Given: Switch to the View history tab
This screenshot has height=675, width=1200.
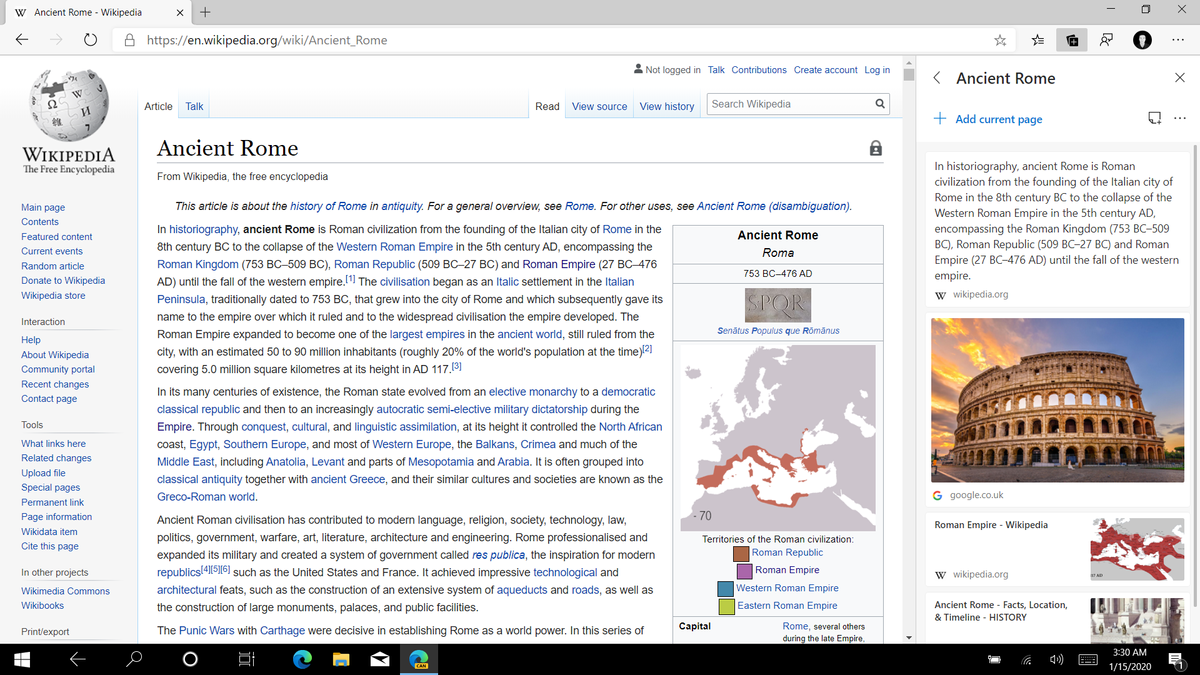Looking at the screenshot, I should (666, 106).
